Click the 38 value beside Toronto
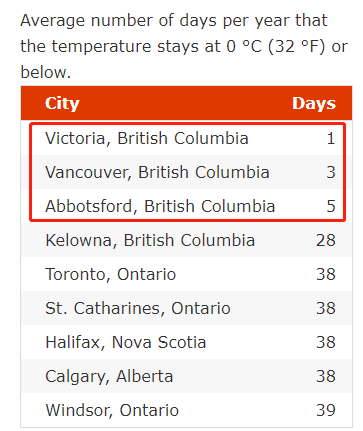363x431 pixels. [x=326, y=274]
